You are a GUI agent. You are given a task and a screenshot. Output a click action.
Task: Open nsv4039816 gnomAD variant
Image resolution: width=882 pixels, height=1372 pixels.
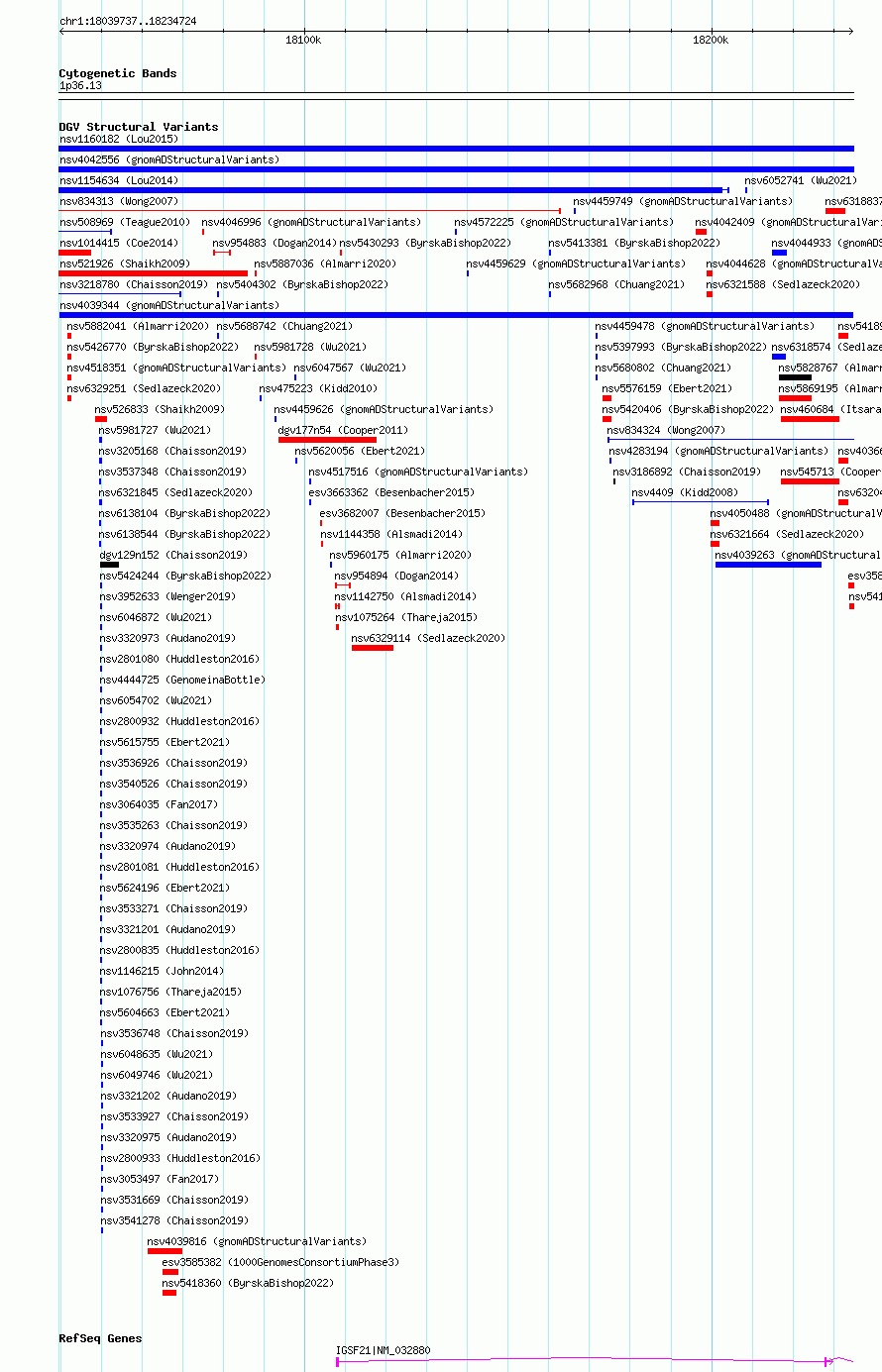[x=257, y=1241]
